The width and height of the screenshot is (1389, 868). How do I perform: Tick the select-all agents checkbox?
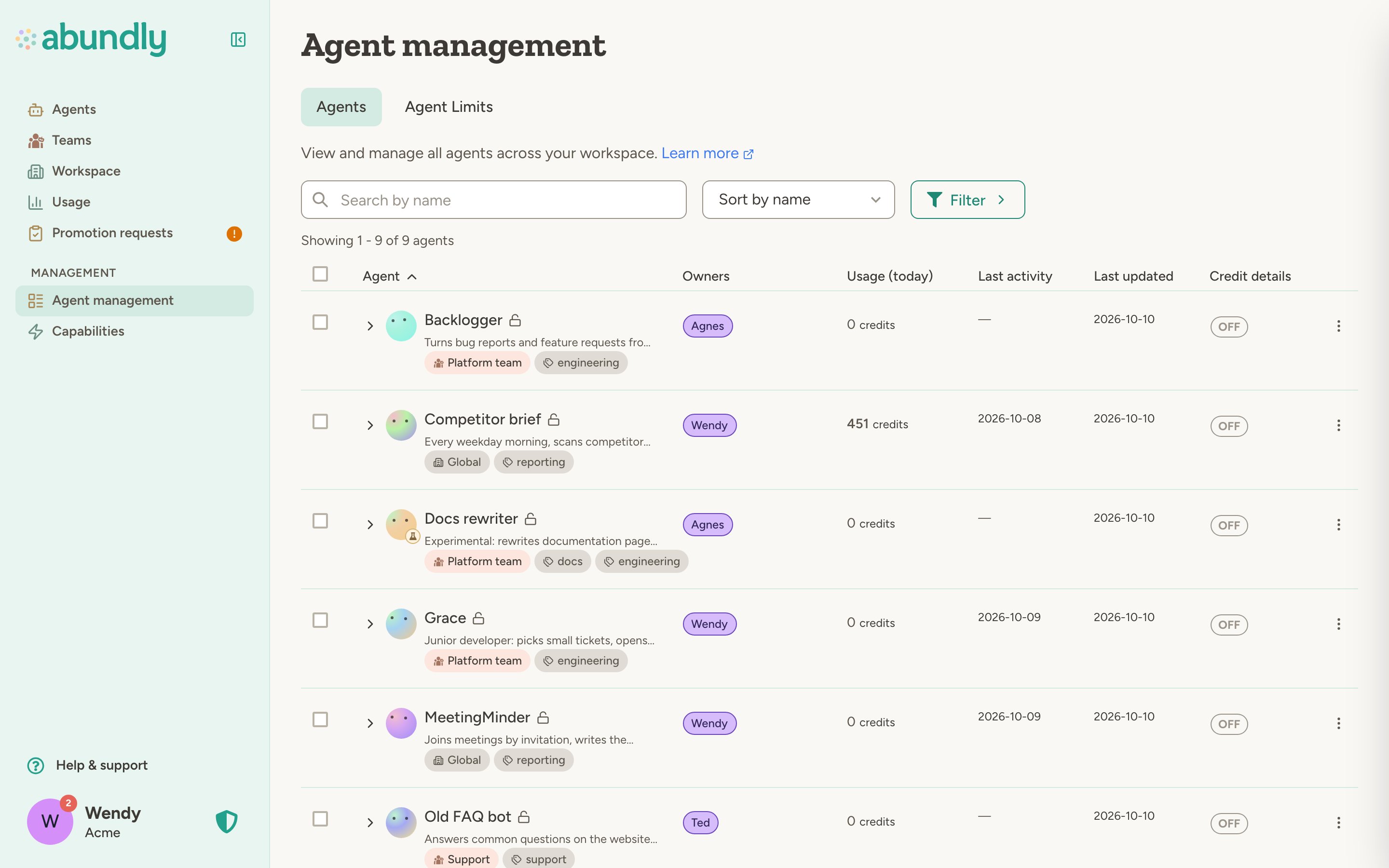click(x=320, y=274)
